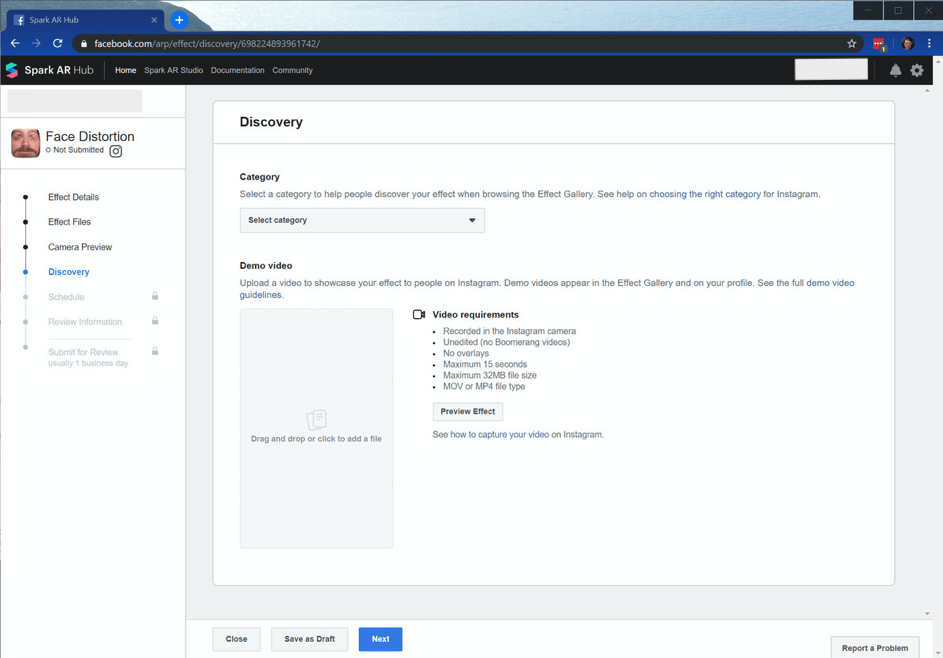Click the Next button
This screenshot has height=658, width=943.
[381, 639]
